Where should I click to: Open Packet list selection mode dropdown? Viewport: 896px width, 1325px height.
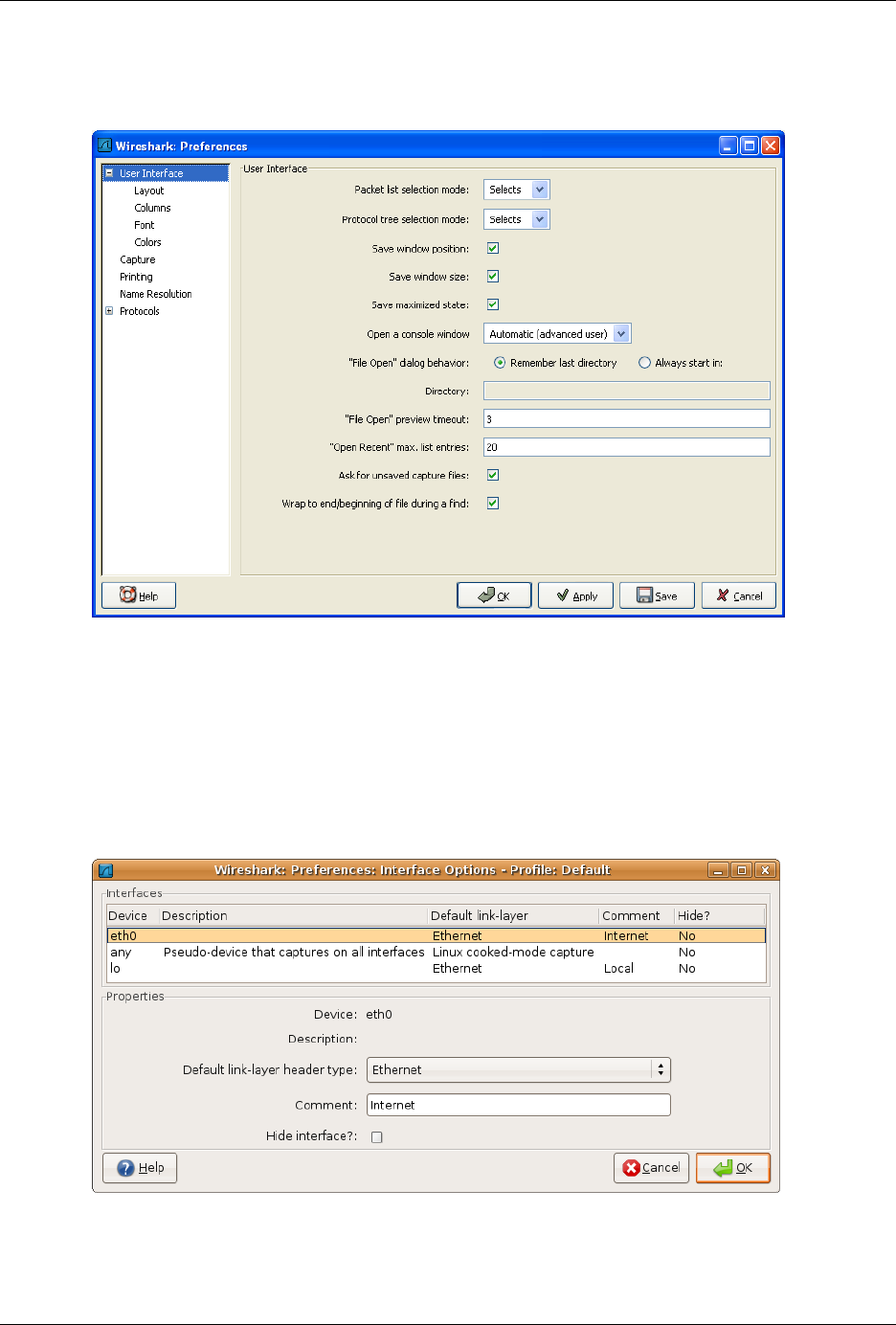[x=517, y=190]
